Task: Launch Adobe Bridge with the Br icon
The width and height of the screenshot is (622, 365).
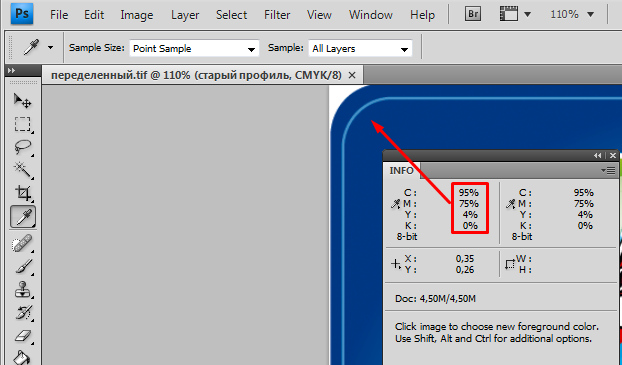Action: click(x=473, y=15)
